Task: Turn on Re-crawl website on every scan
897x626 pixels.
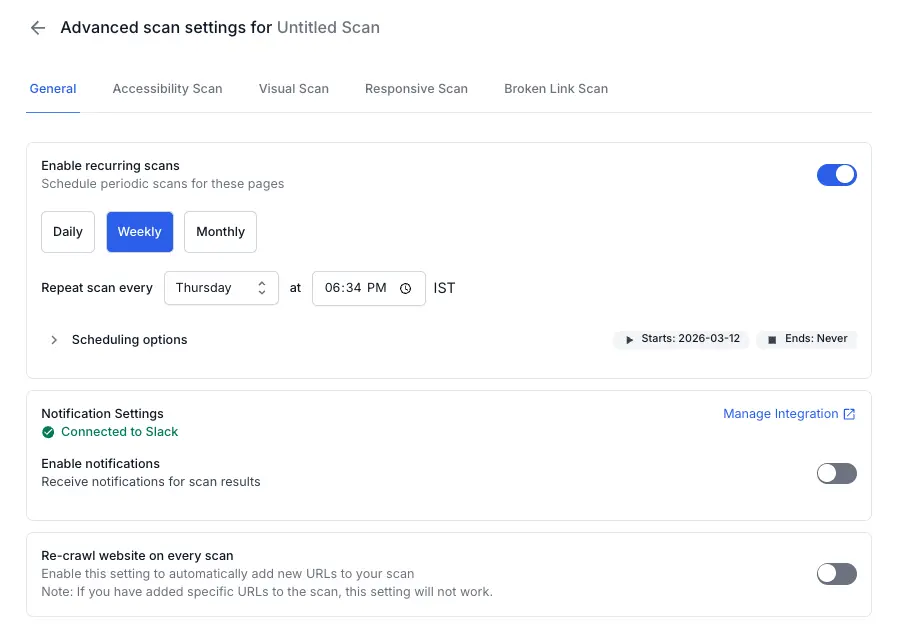Action: [x=836, y=573]
